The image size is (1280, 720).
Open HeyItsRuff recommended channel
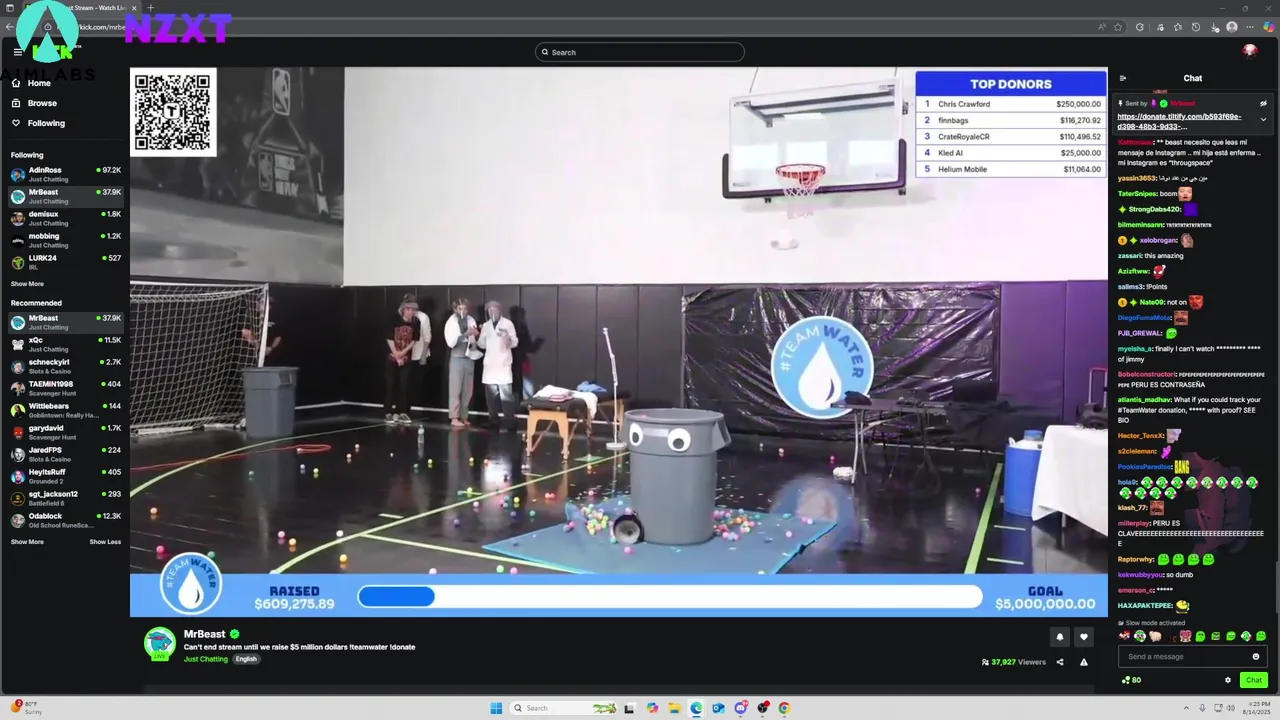coord(65,476)
